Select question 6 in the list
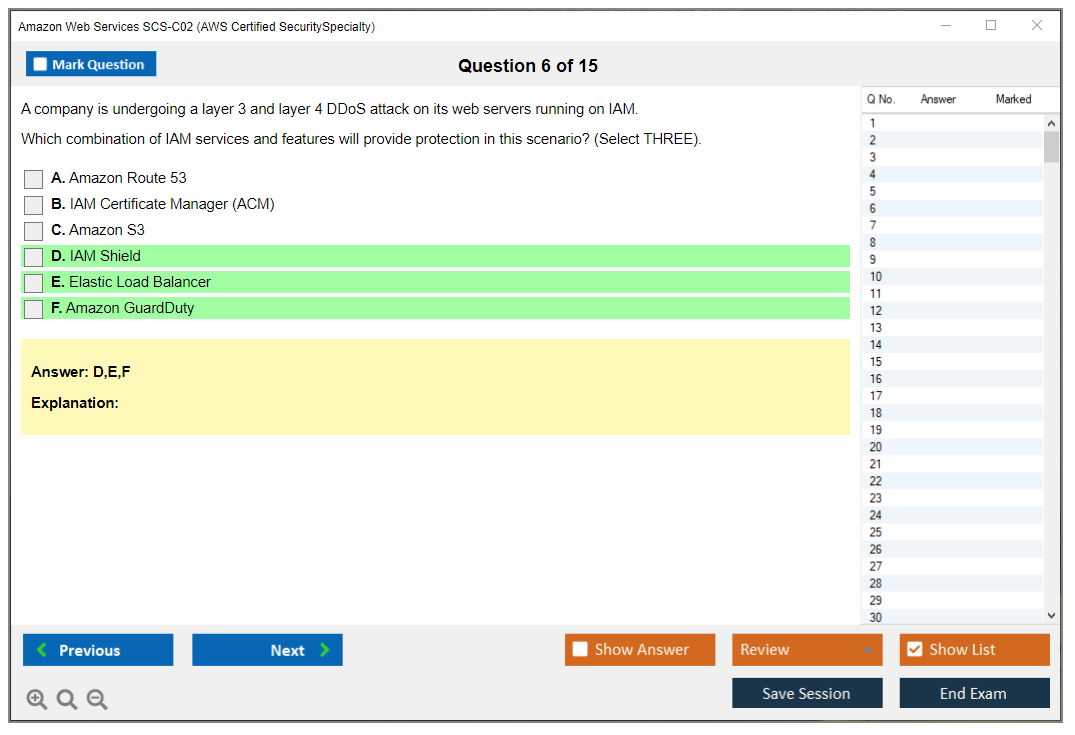This screenshot has width=1075, height=735. [873, 208]
